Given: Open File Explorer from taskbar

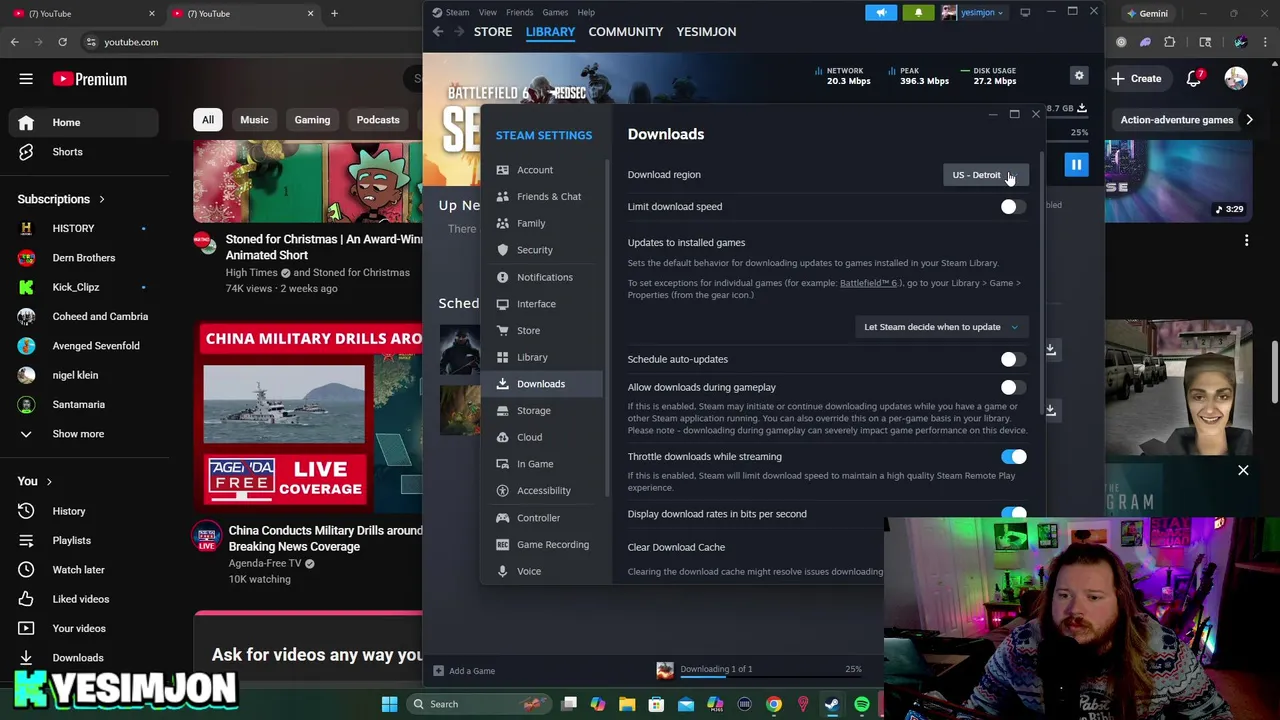Looking at the screenshot, I should pos(627,704).
